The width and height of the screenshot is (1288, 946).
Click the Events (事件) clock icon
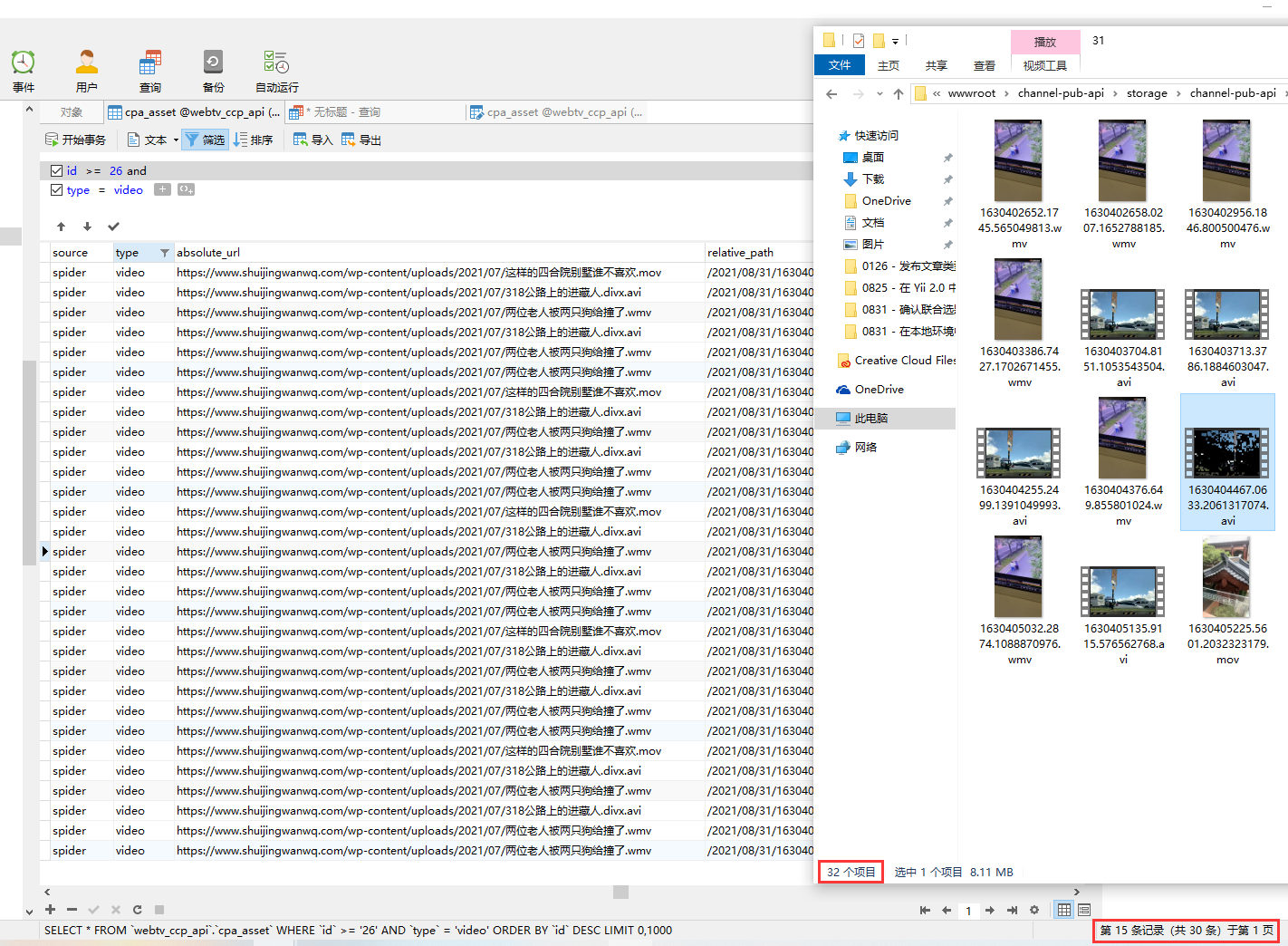[x=24, y=63]
